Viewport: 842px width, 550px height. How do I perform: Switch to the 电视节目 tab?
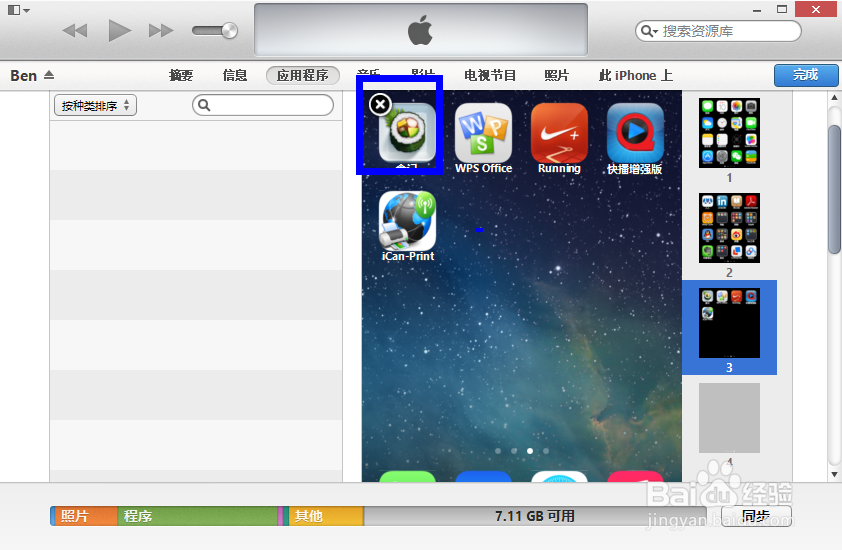pyautogui.click(x=490, y=75)
